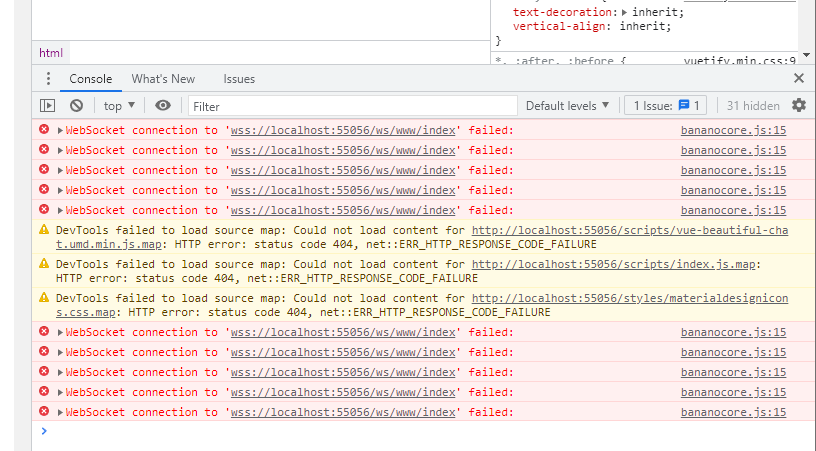Viewport: 816px width, 451px height.
Task: Show the console sidebar
Action: click(x=47, y=106)
